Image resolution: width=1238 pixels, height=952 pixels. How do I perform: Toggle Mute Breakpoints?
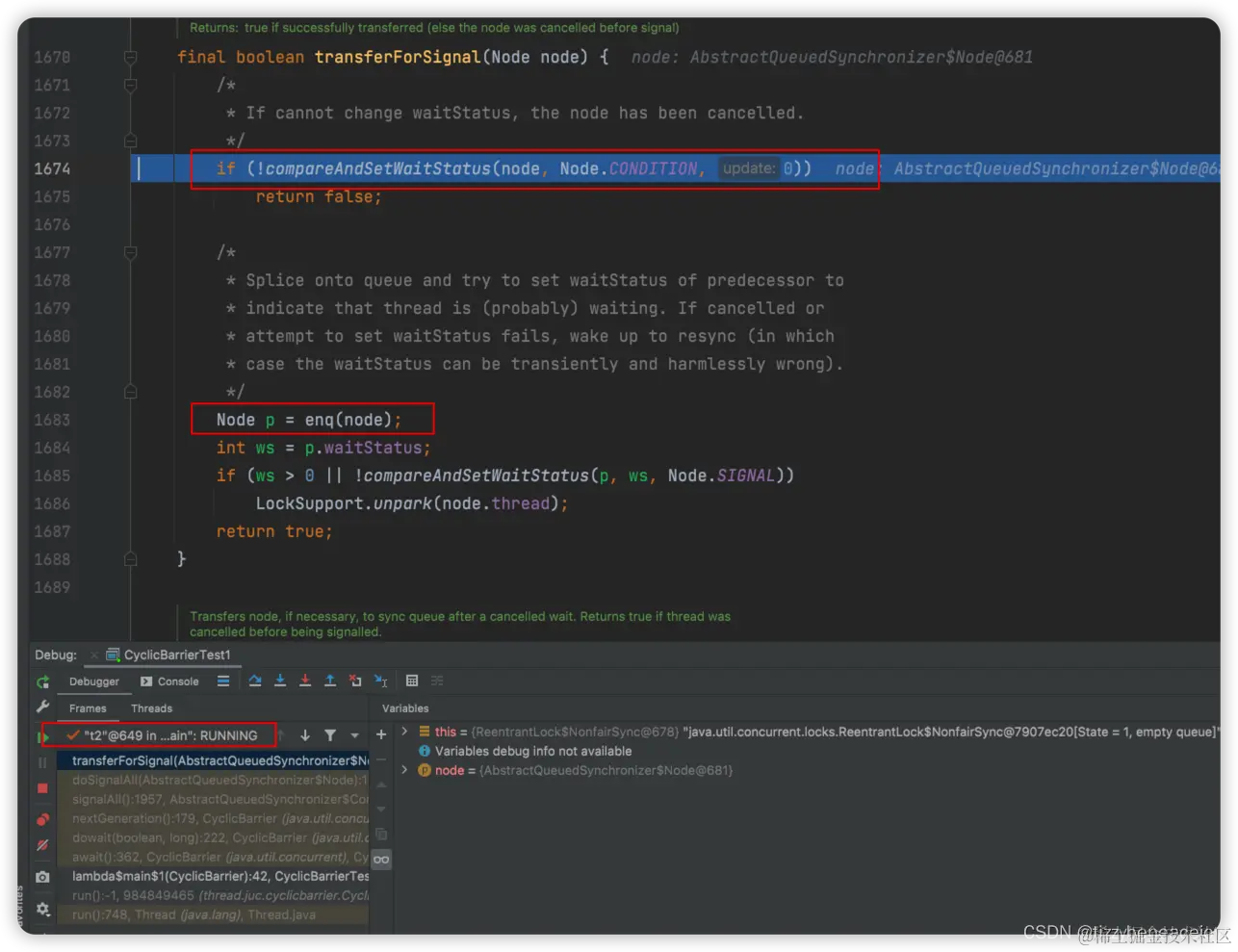coord(42,845)
